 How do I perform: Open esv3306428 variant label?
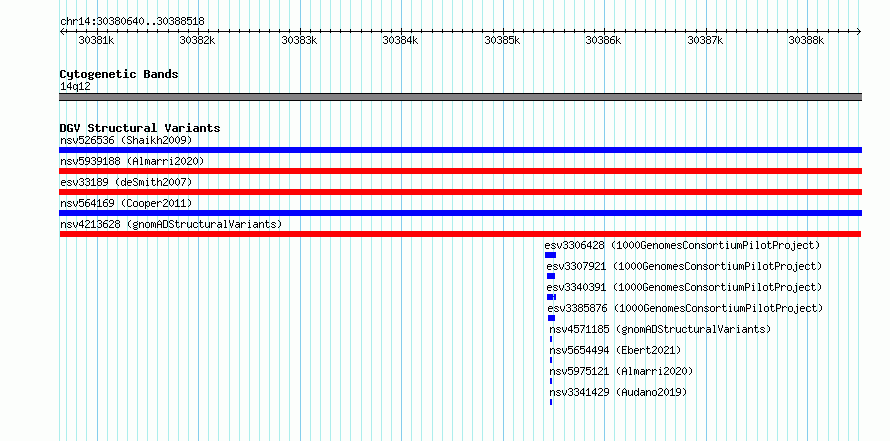[683, 245]
